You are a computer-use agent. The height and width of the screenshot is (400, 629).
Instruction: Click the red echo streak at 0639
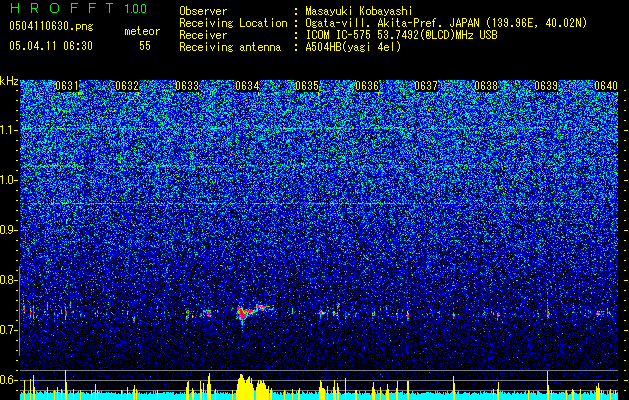pos(548,309)
